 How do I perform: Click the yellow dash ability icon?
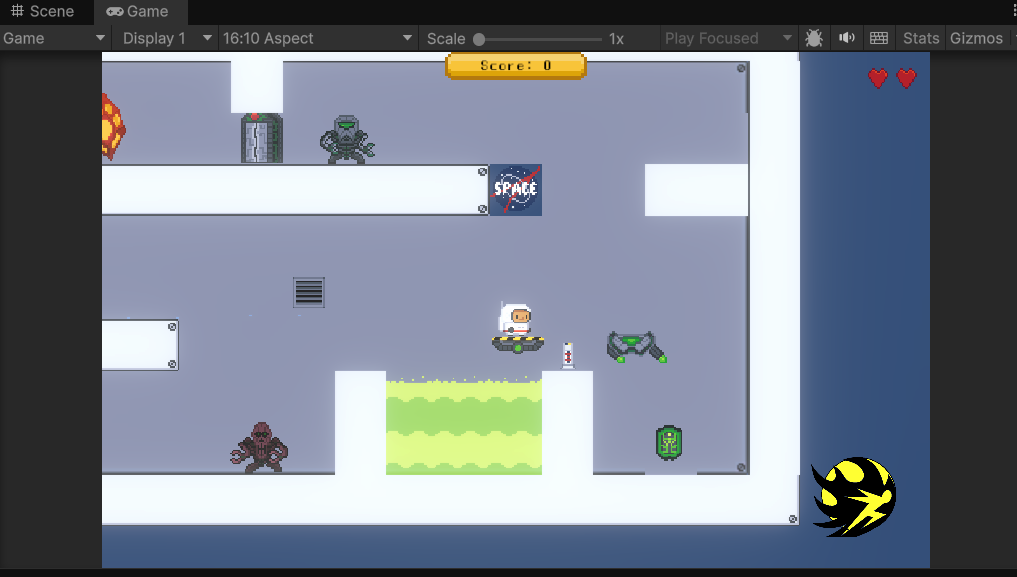[854, 497]
